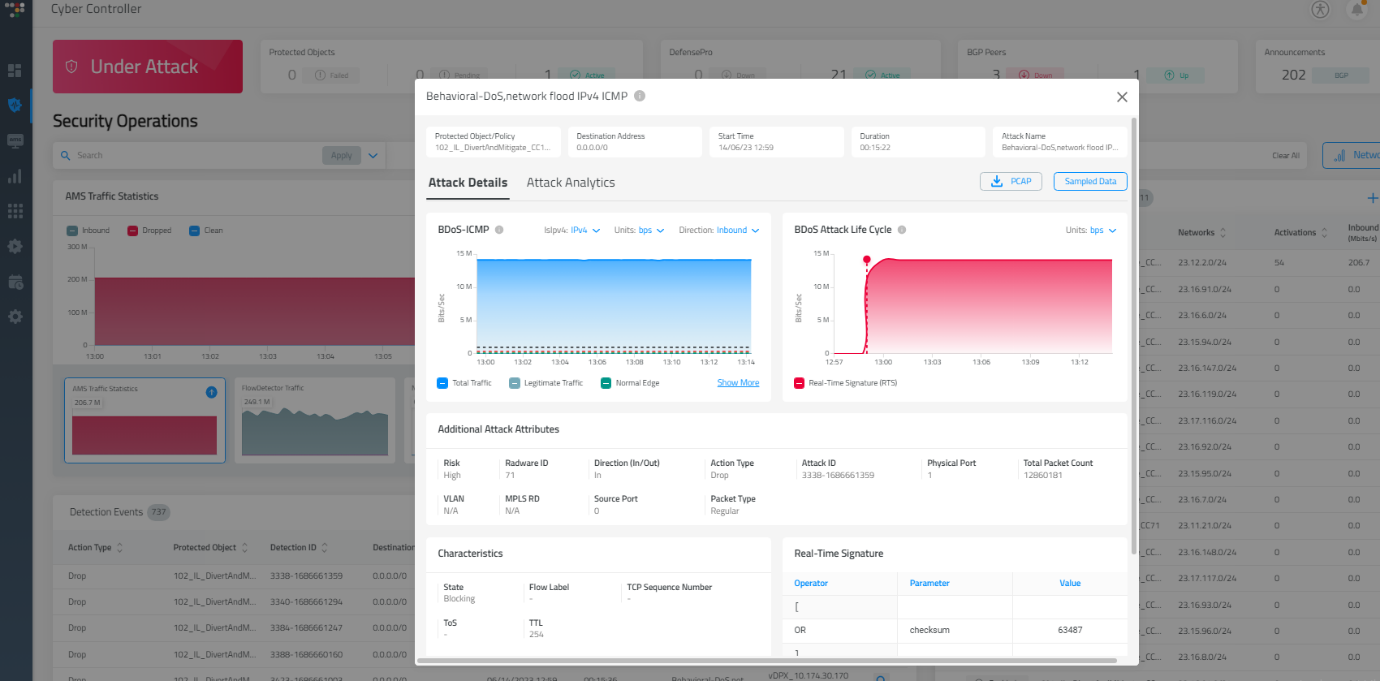Download the PCAP file
The width and height of the screenshot is (1380, 681).
1012,181
